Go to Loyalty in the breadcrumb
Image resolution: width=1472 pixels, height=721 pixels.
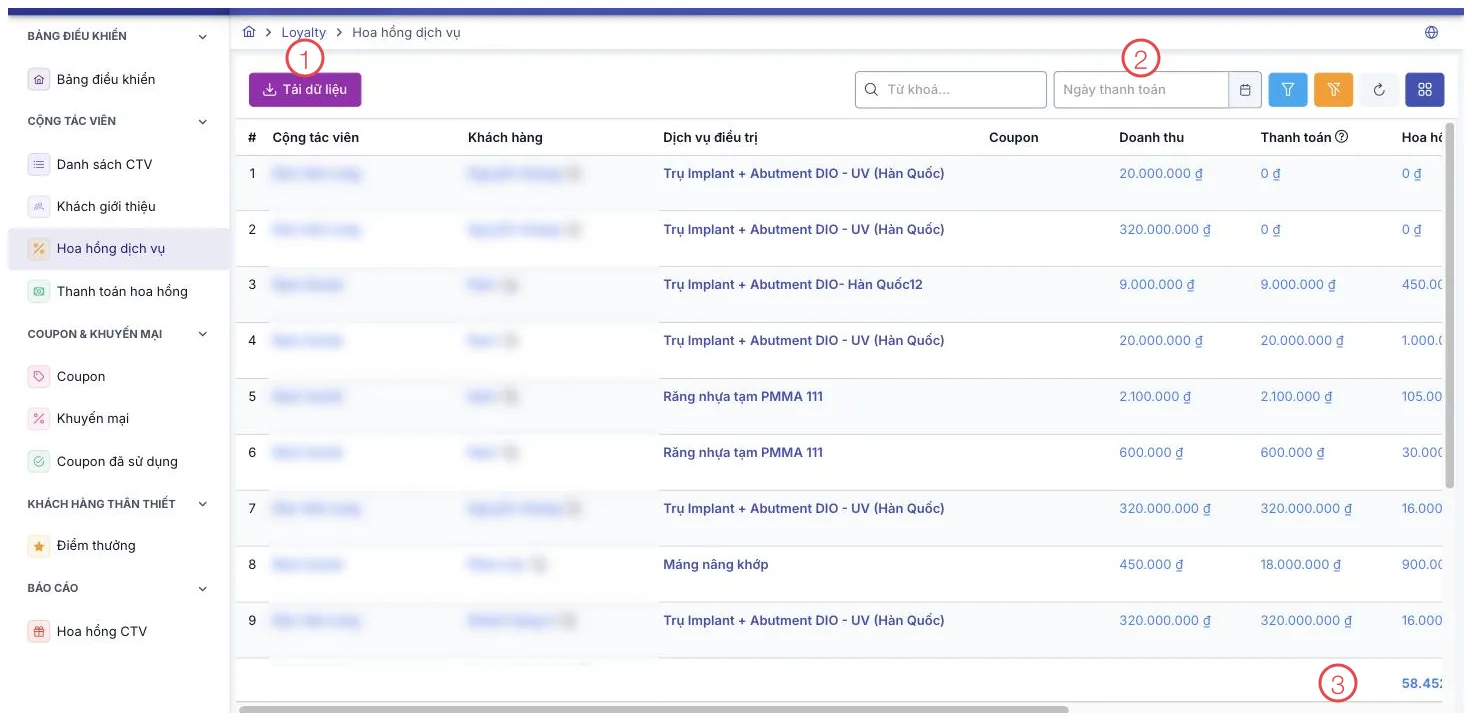304,32
